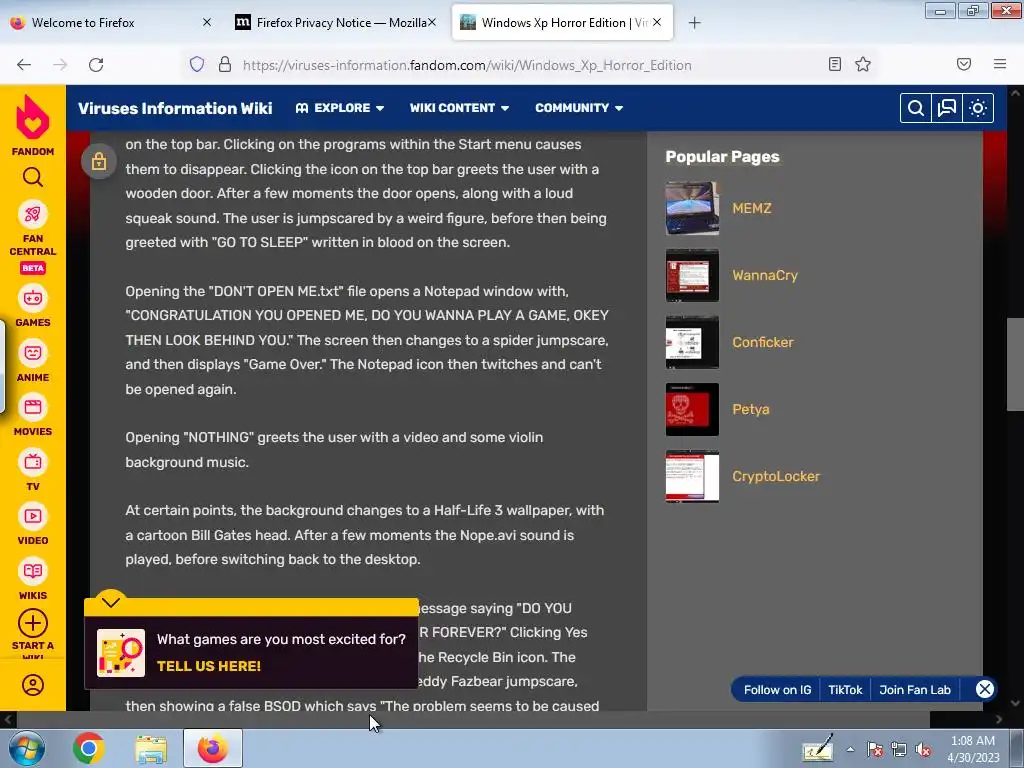Click the MEMZ thumbnail image

coord(692,208)
